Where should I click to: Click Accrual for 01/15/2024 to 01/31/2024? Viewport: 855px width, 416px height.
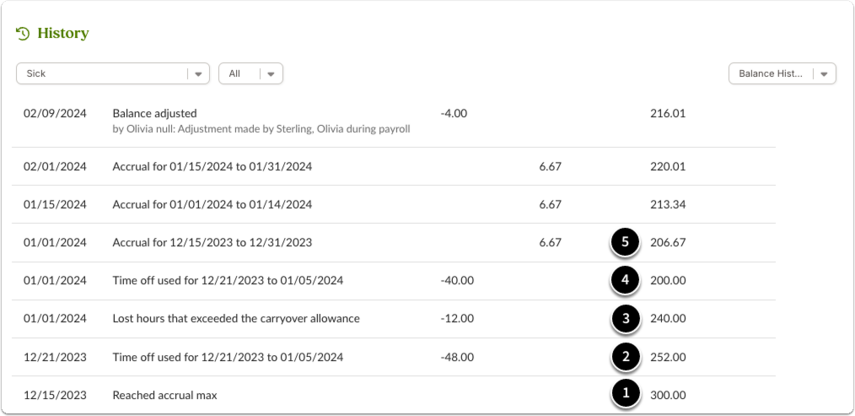212,167
